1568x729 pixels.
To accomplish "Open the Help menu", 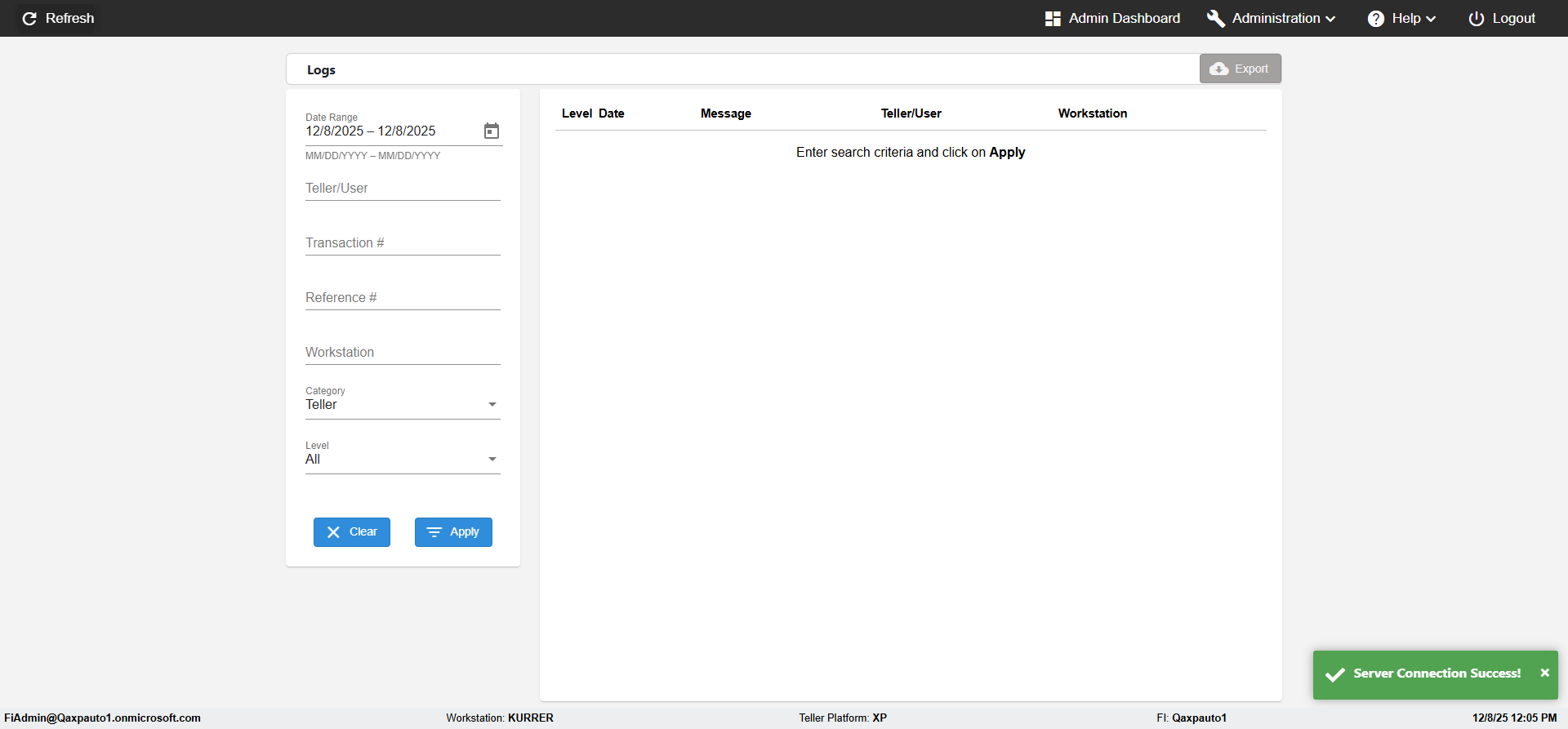I will (x=1401, y=18).
